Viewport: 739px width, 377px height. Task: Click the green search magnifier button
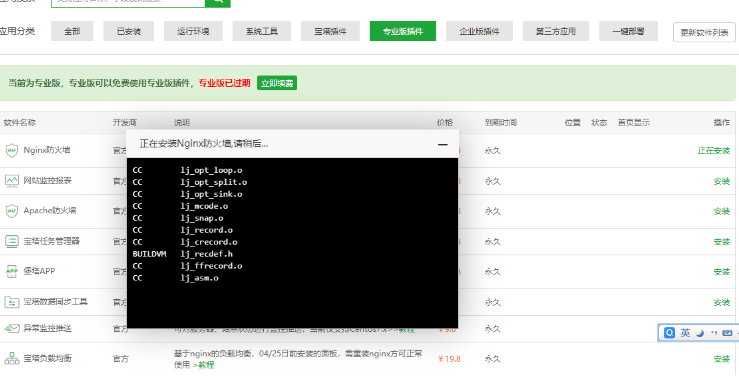[218, 2]
